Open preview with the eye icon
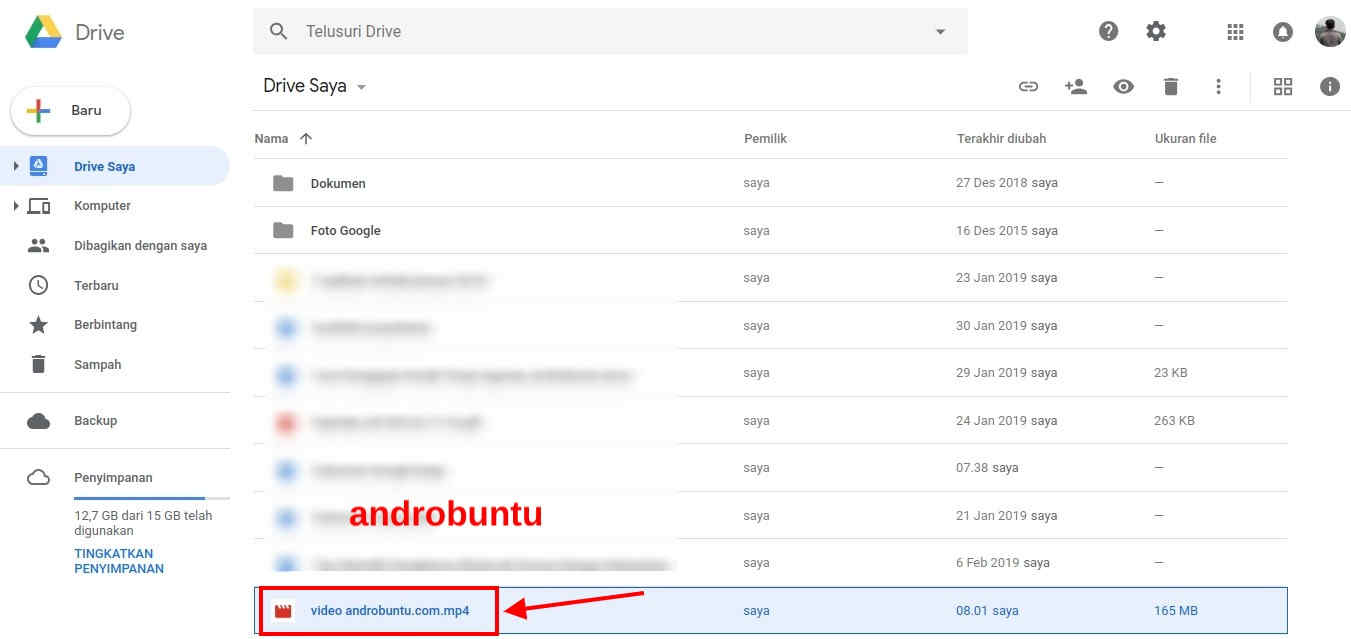 click(x=1123, y=86)
